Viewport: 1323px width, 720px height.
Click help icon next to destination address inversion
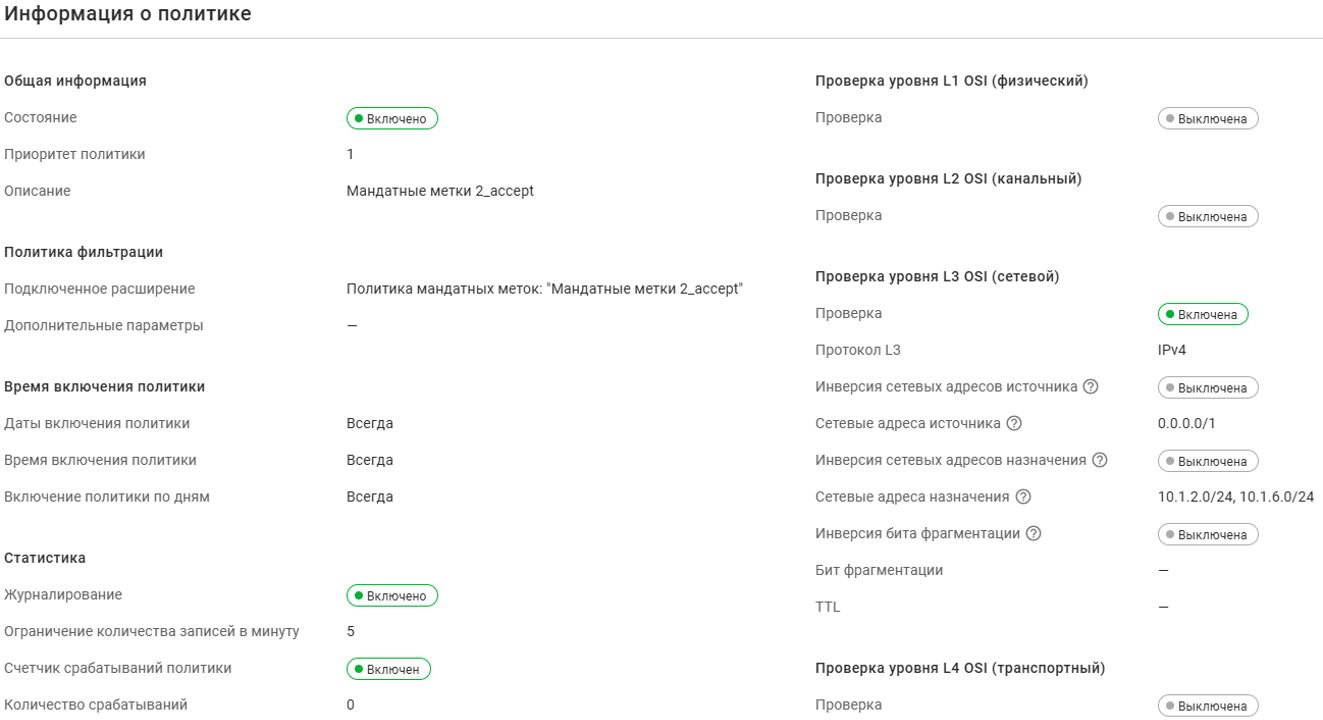coord(1100,460)
